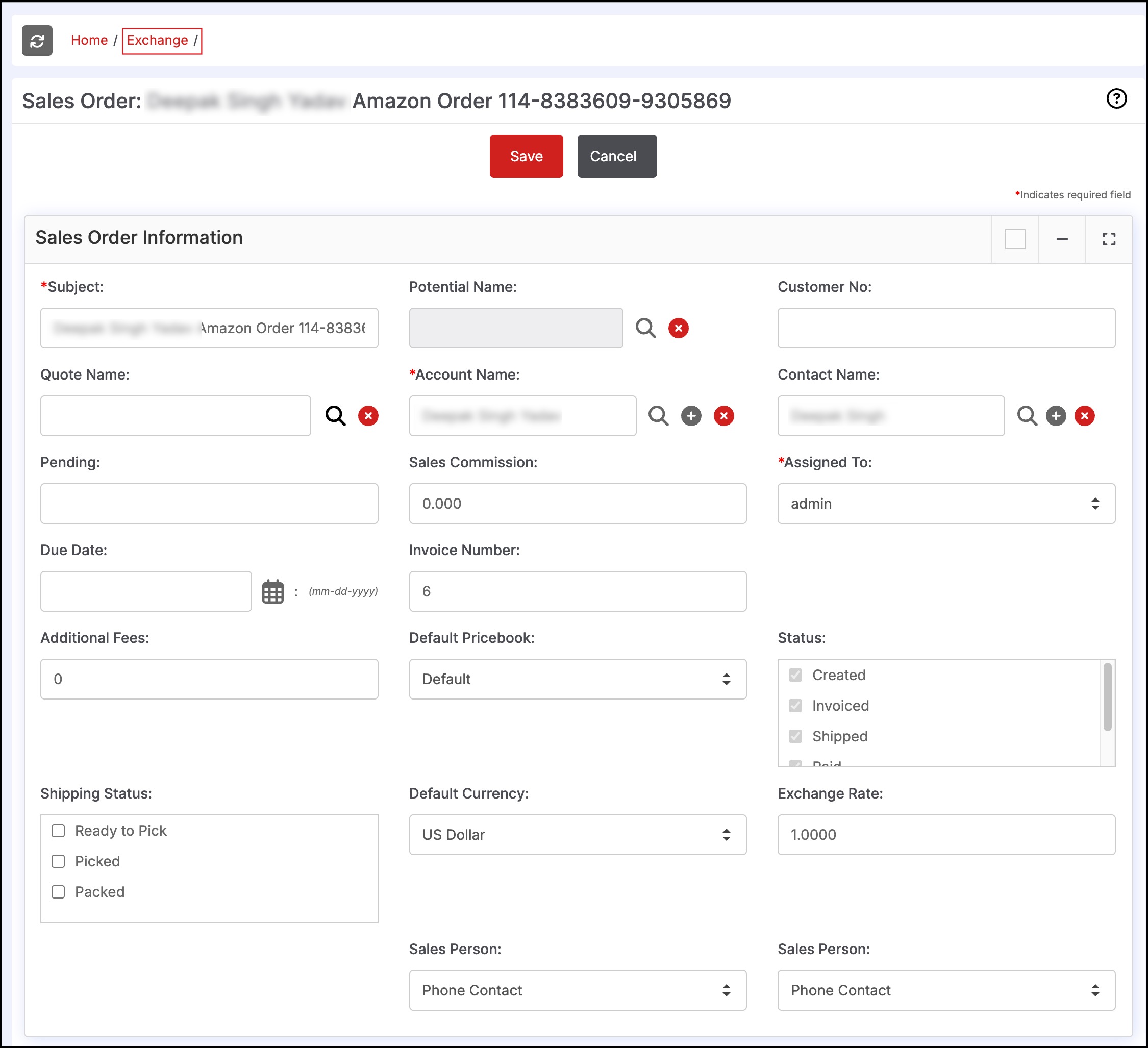Click the refresh icon beside the breadcrumb

tap(37, 40)
